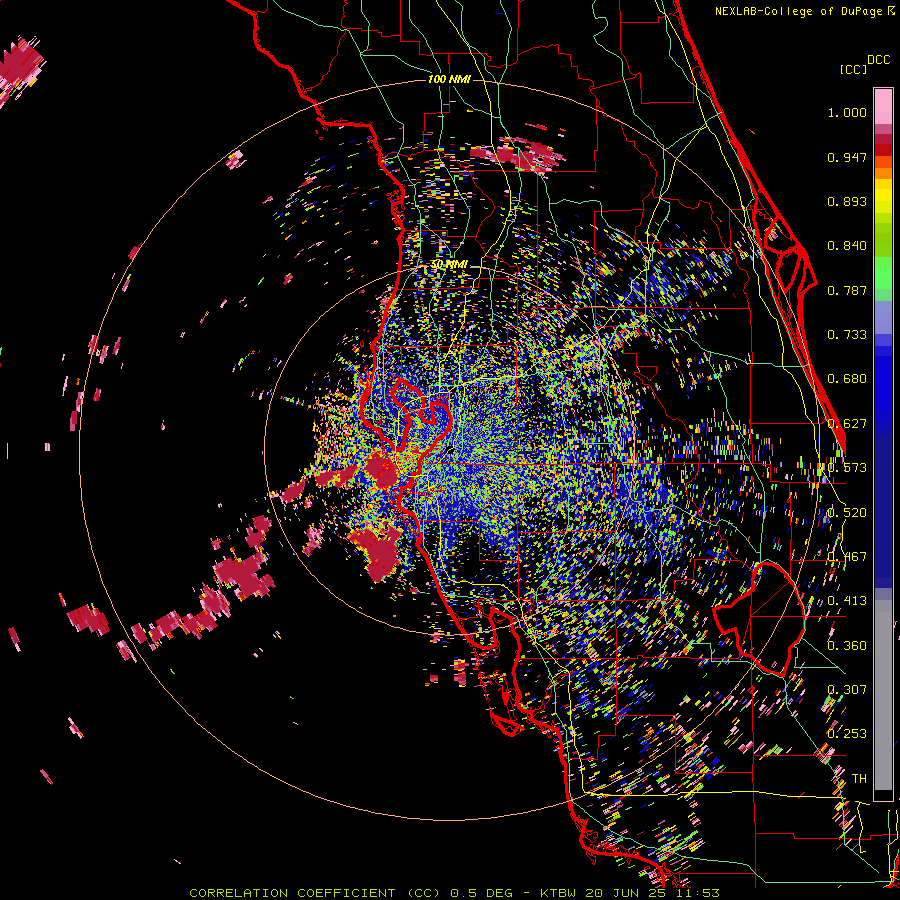Click the [CC] legend unit label
This screenshot has height=900, width=900.
[853, 69]
